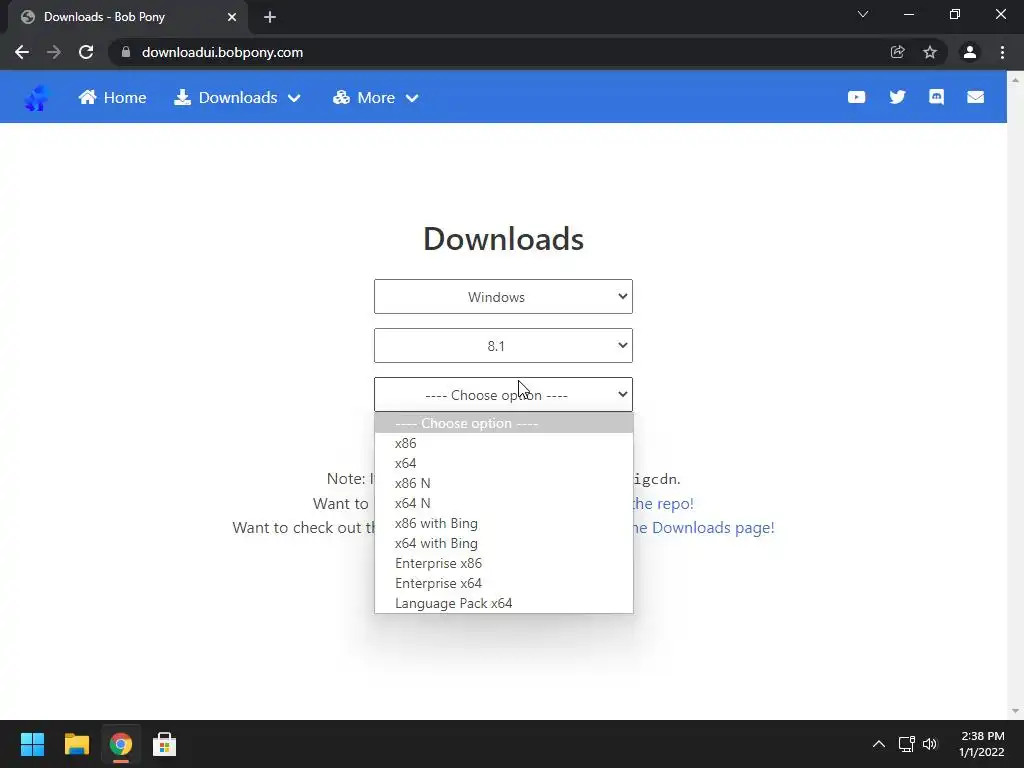Select the x86 option
The height and width of the screenshot is (768, 1024).
pyautogui.click(x=504, y=443)
